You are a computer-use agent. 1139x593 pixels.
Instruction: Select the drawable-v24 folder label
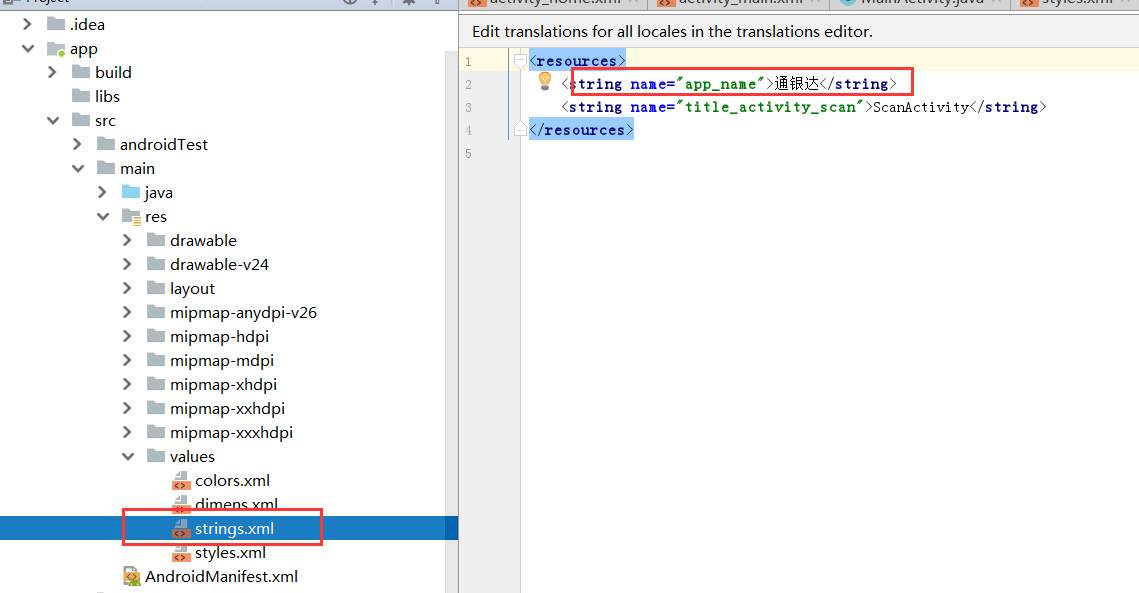point(219,265)
